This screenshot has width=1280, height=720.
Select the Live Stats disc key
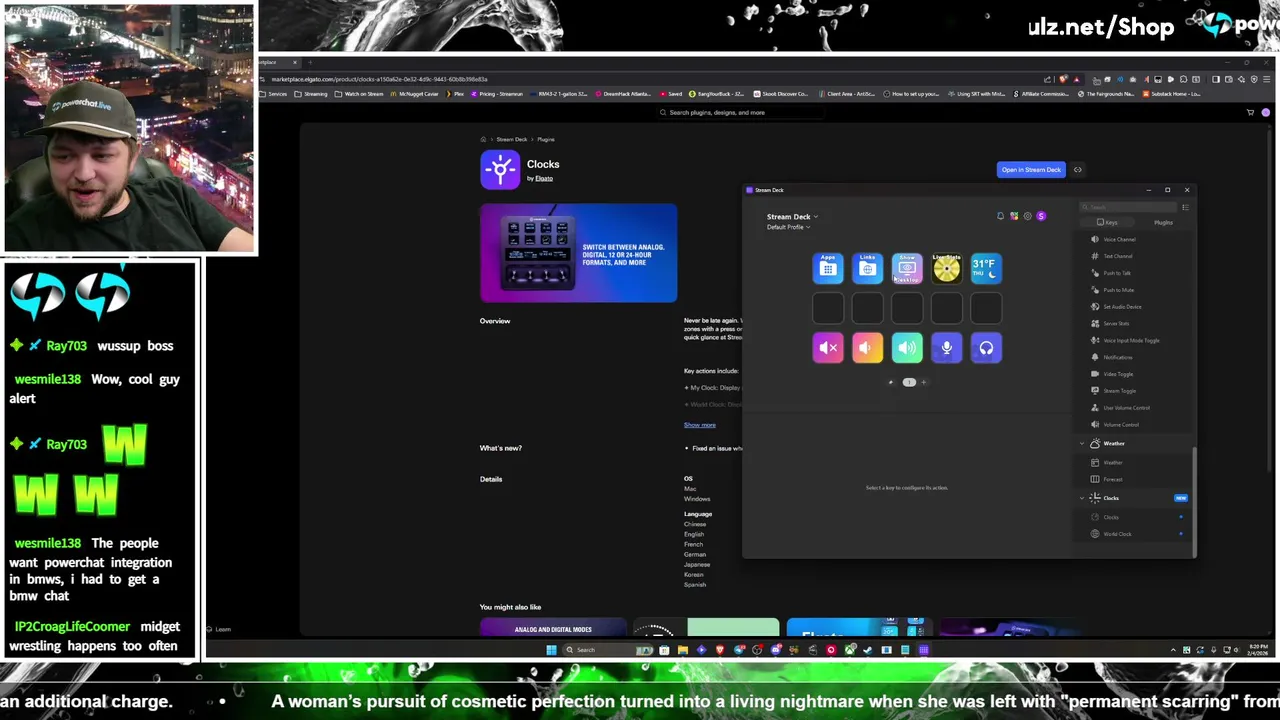[946, 268]
